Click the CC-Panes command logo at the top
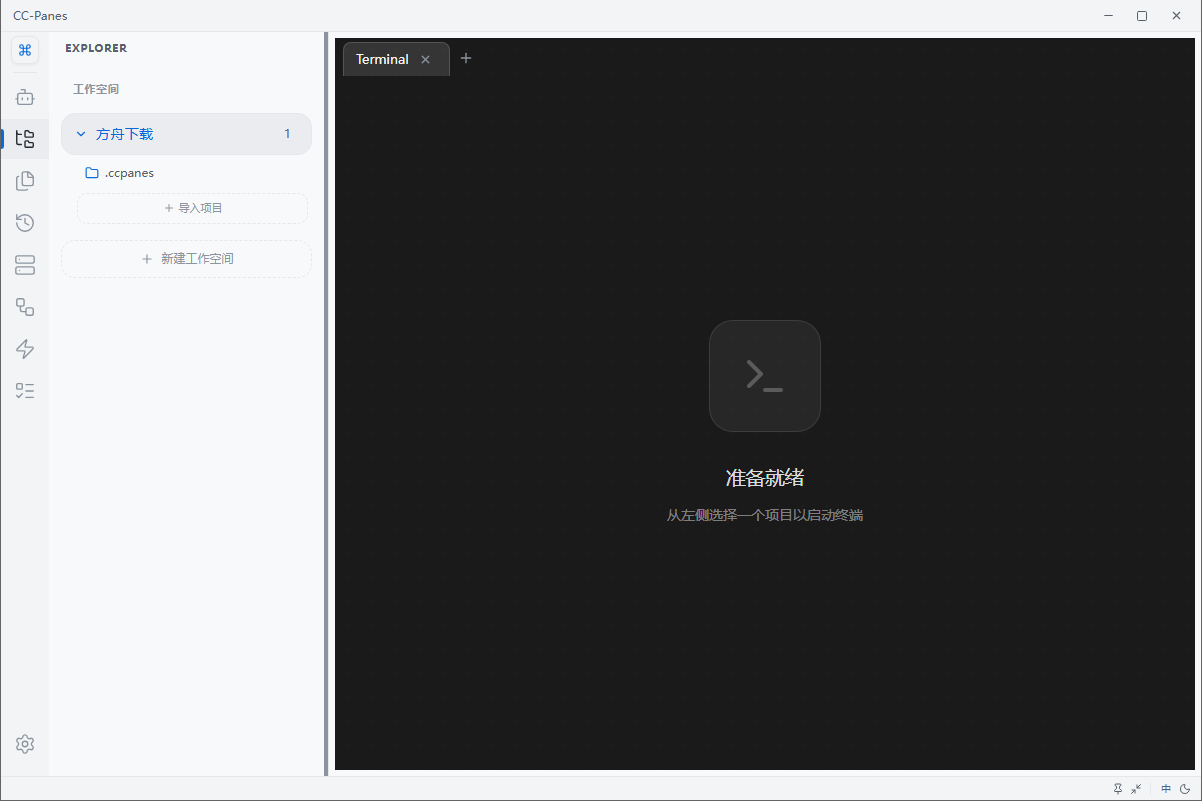Image resolution: width=1202 pixels, height=801 pixels. coord(25,49)
